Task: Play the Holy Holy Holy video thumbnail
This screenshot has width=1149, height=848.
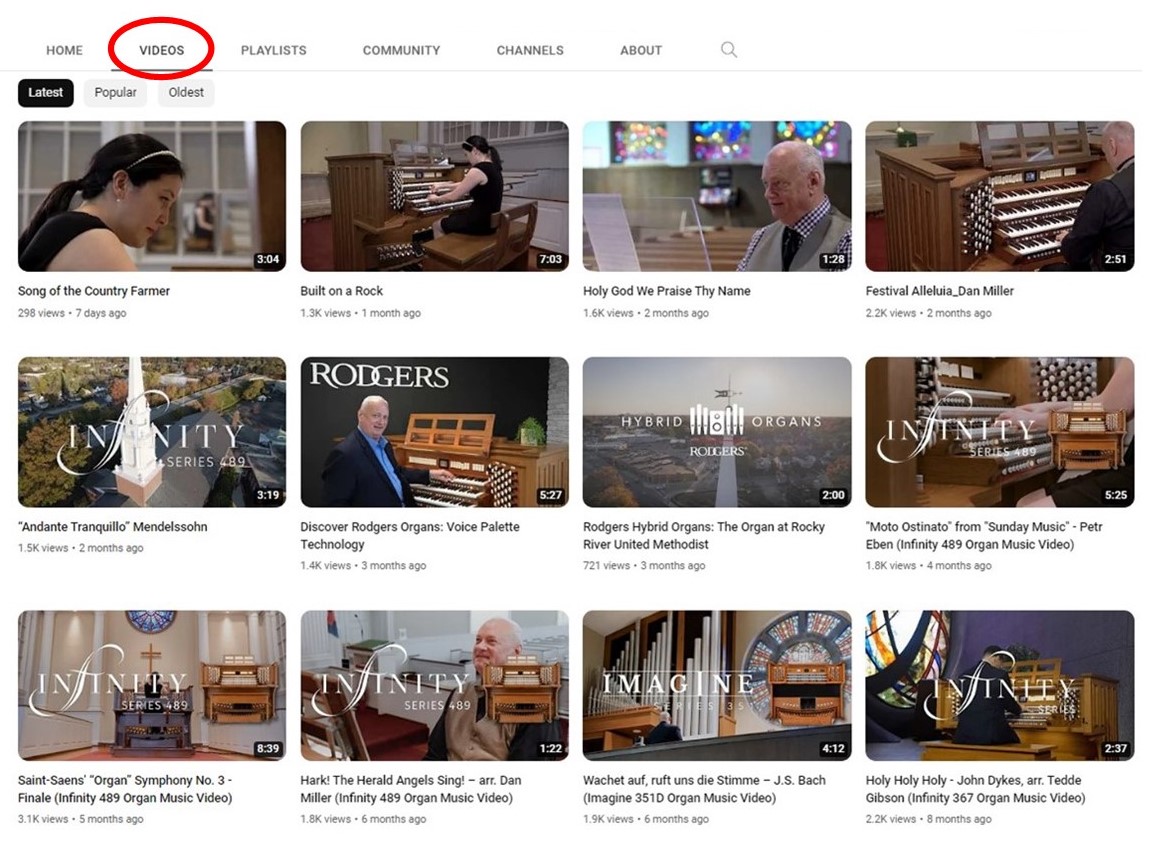Action: coord(1000,685)
